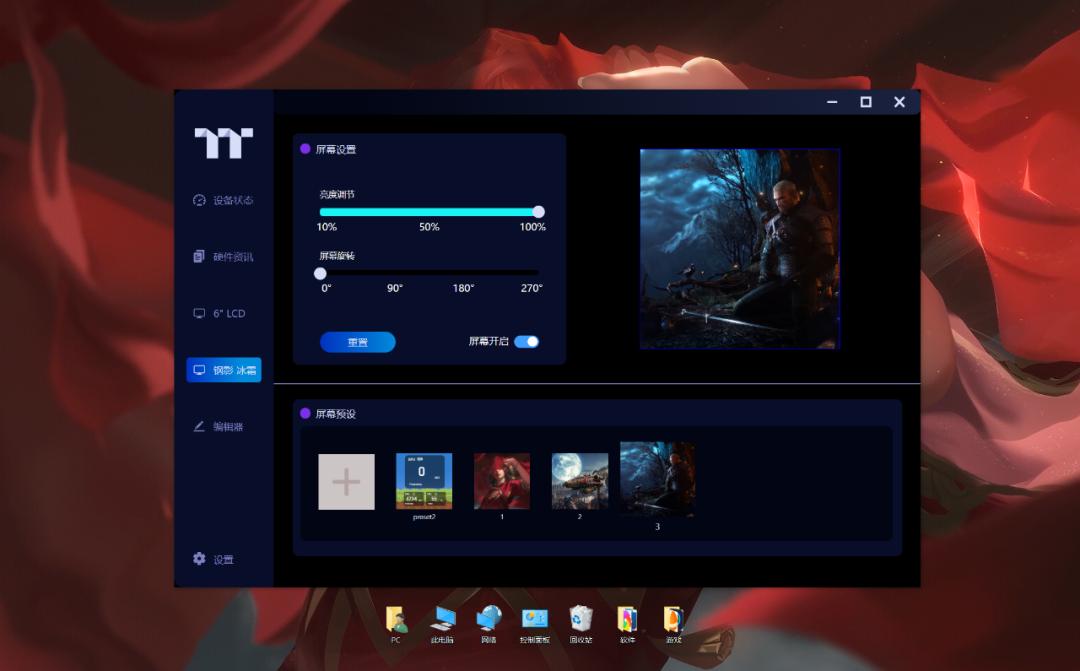The height and width of the screenshot is (671, 1080).
Task: Click the 屏幕设置 section heading
Action: pyautogui.click(x=335, y=149)
